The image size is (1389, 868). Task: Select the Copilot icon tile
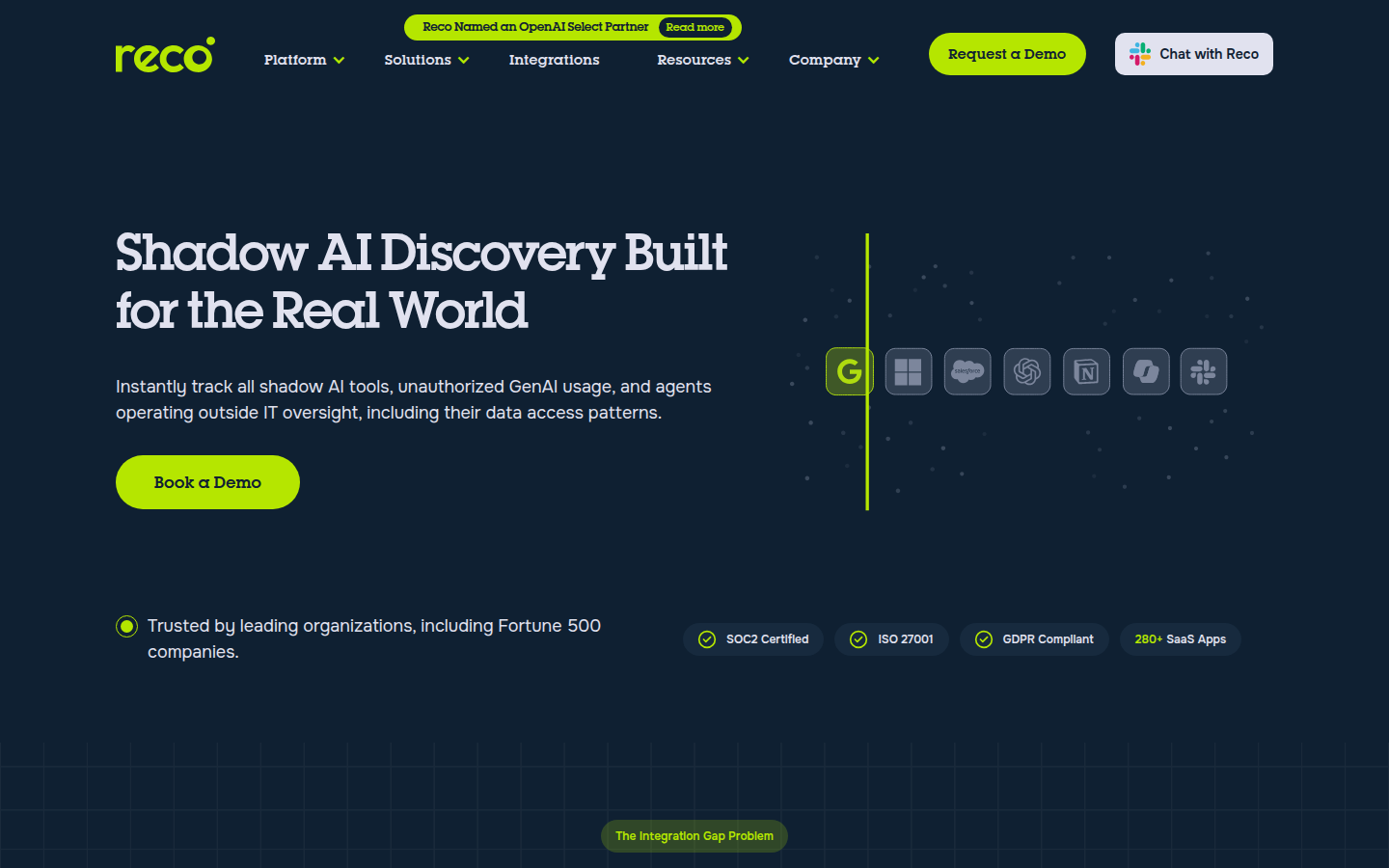pyautogui.click(x=1146, y=371)
